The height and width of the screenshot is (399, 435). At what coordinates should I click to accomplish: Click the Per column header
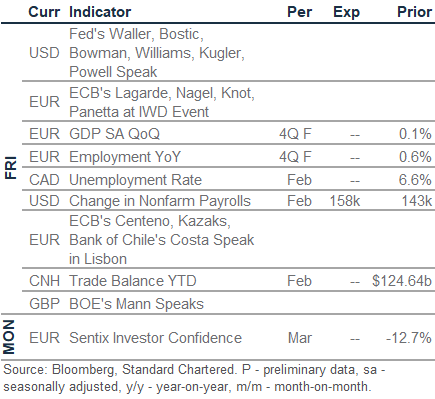tap(299, 12)
